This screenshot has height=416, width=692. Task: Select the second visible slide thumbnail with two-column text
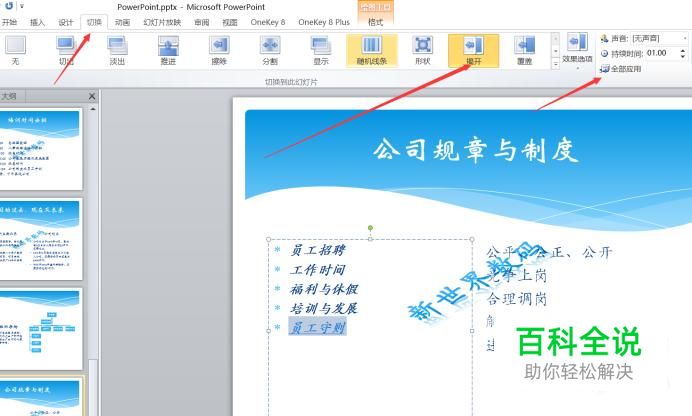40,239
